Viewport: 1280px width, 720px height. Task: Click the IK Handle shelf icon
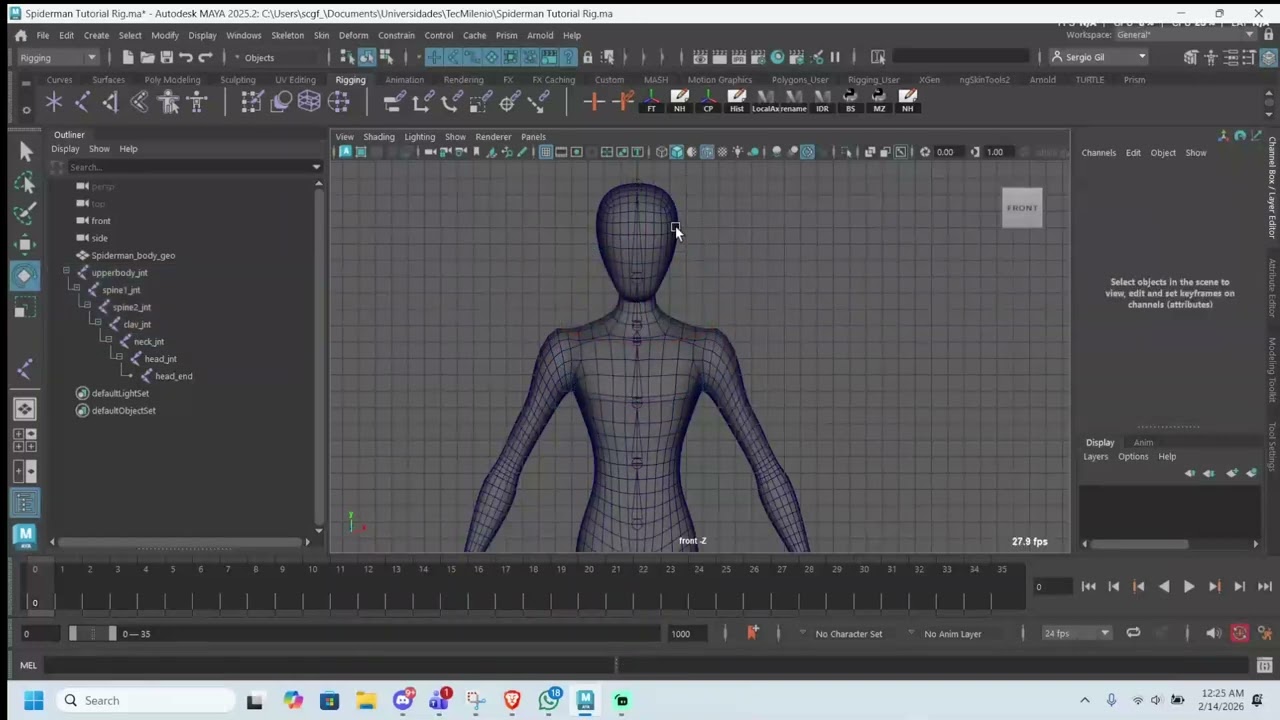110,101
